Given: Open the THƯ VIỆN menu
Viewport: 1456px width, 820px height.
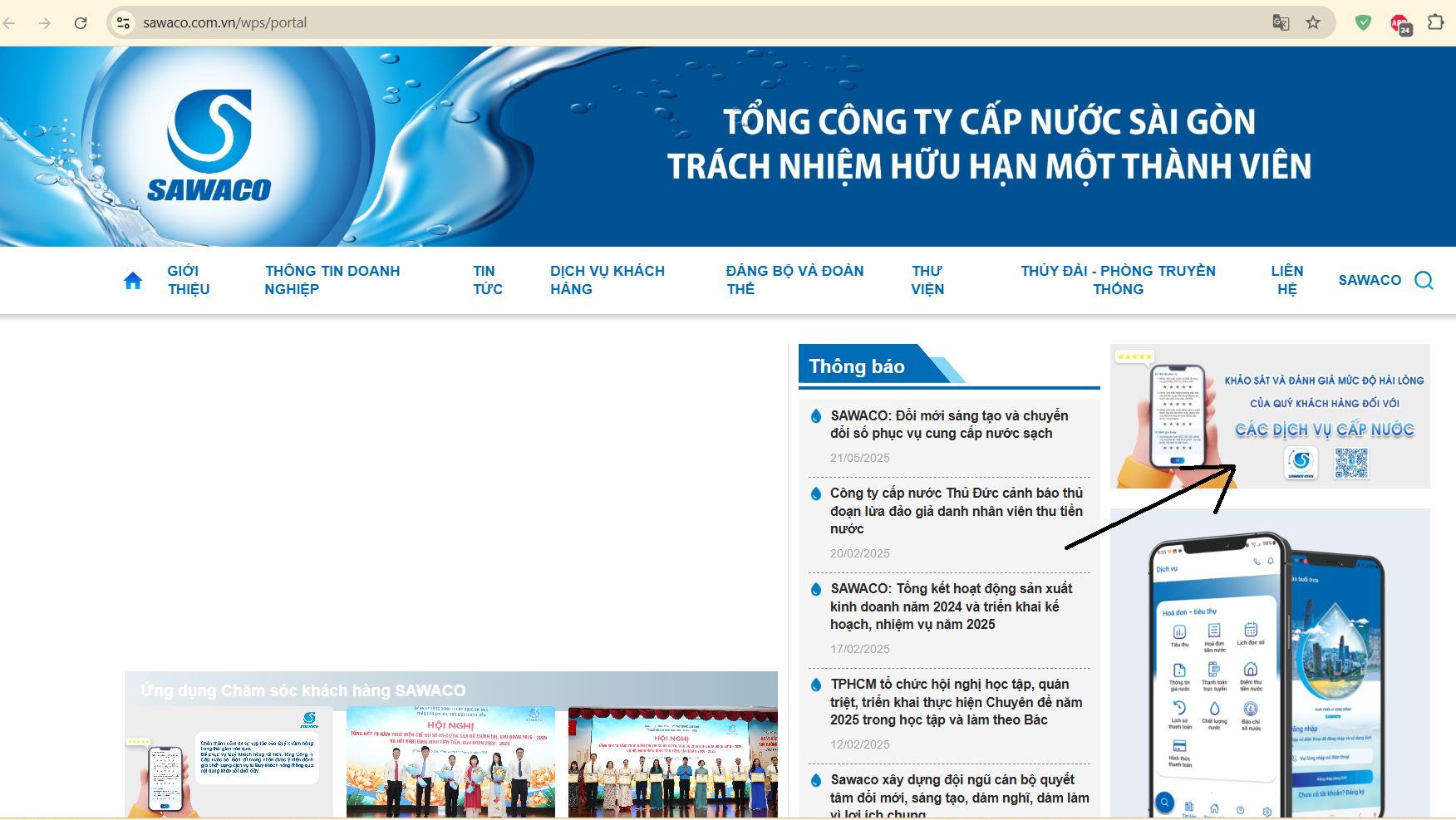Looking at the screenshot, I should point(927,280).
